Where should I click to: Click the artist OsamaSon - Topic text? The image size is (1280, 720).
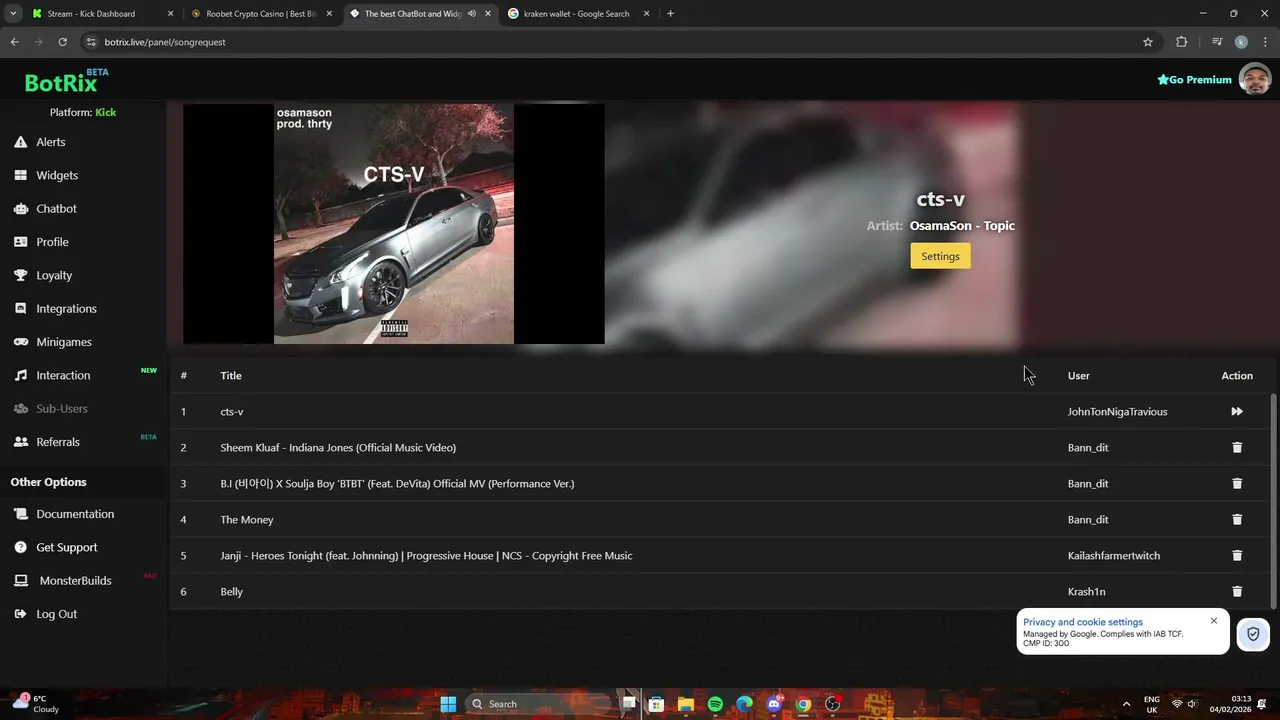coord(962,226)
